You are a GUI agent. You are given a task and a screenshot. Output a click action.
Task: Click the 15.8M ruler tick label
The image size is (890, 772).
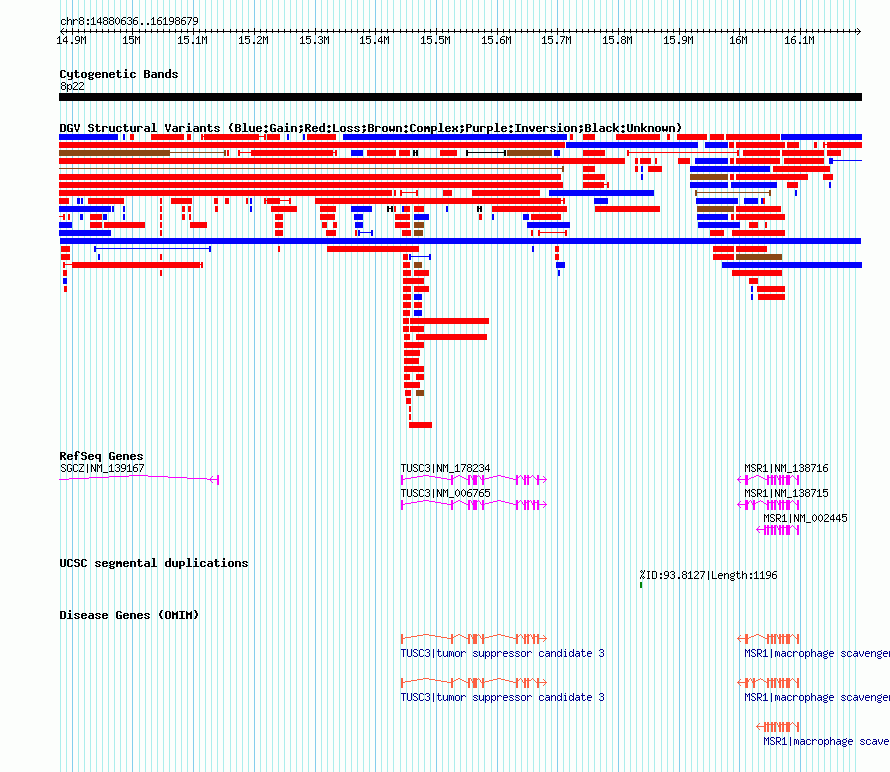click(x=618, y=40)
